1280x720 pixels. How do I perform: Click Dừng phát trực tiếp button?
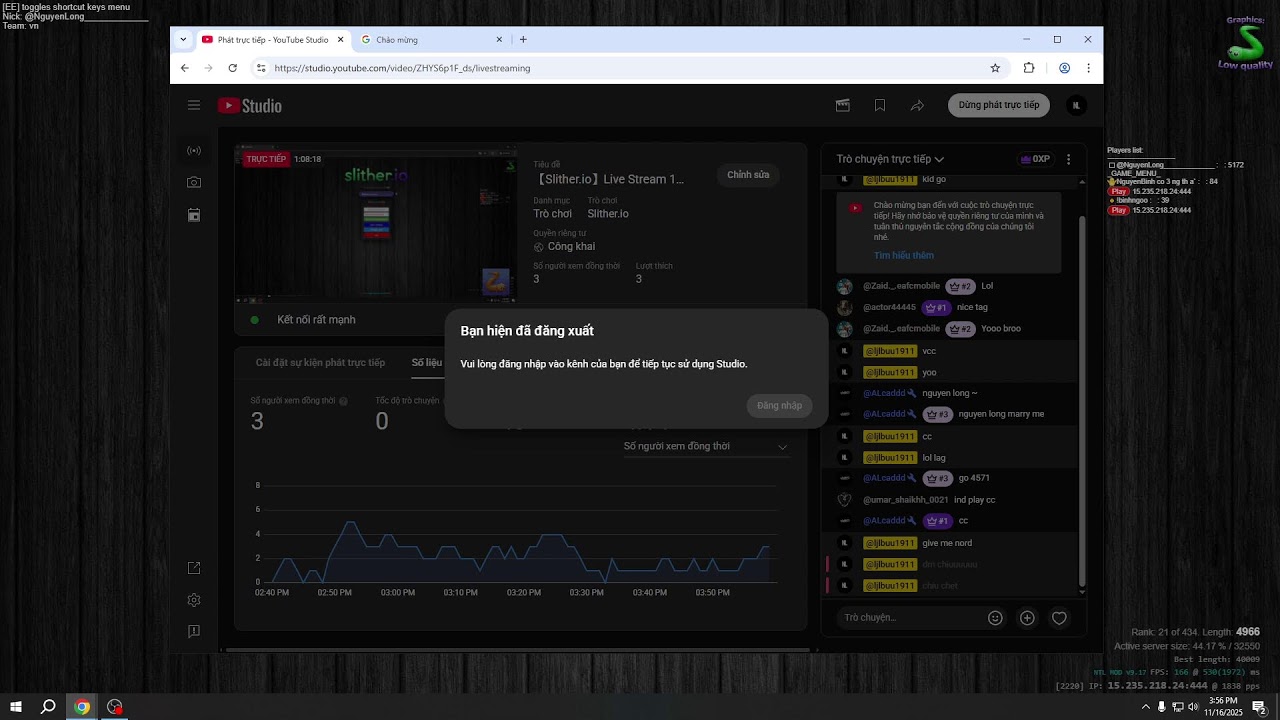tap(999, 105)
